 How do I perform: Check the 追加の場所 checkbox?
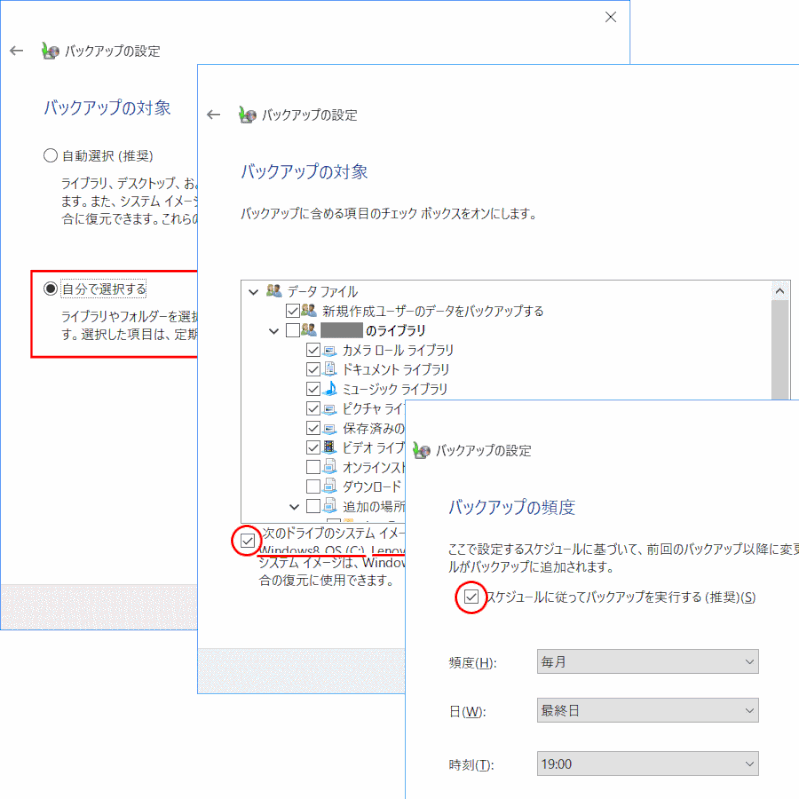[x=313, y=506]
